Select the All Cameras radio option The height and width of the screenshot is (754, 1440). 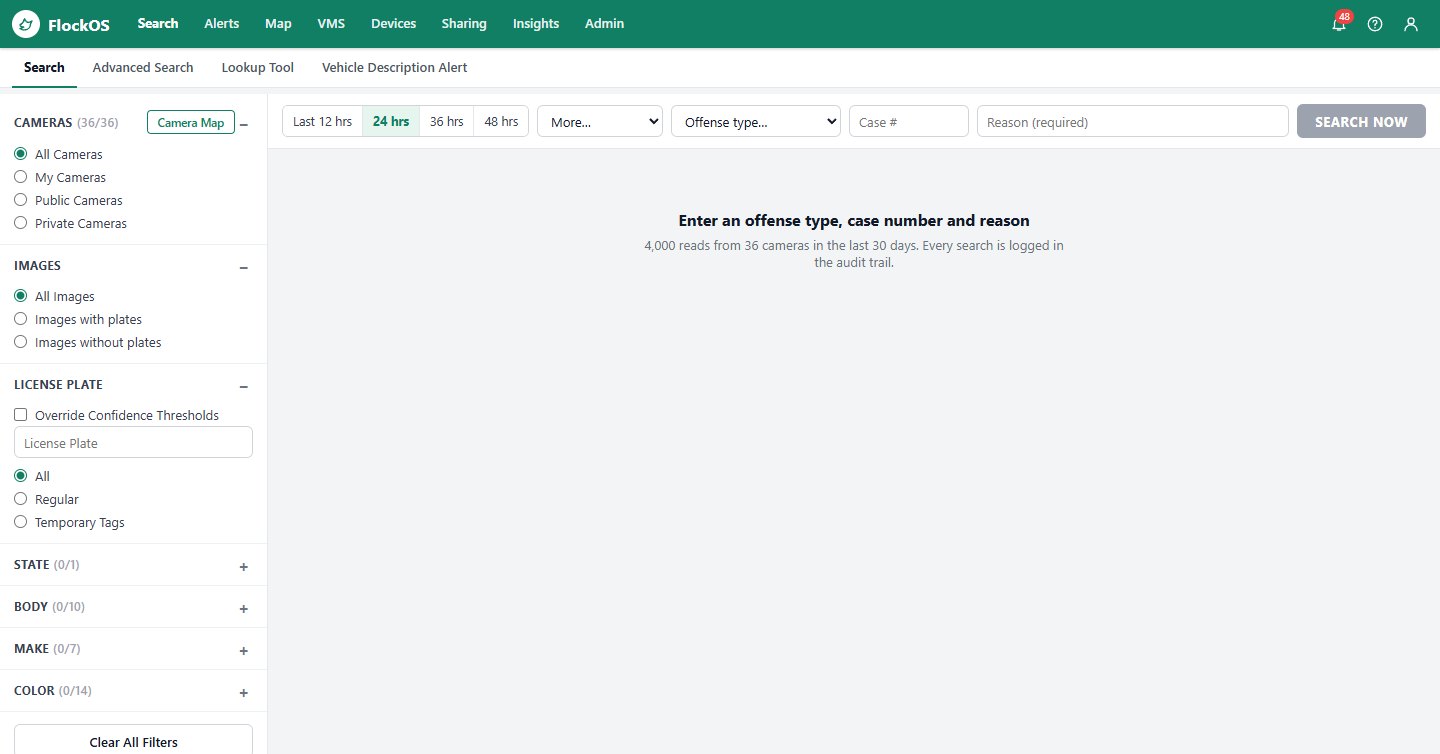pos(20,154)
